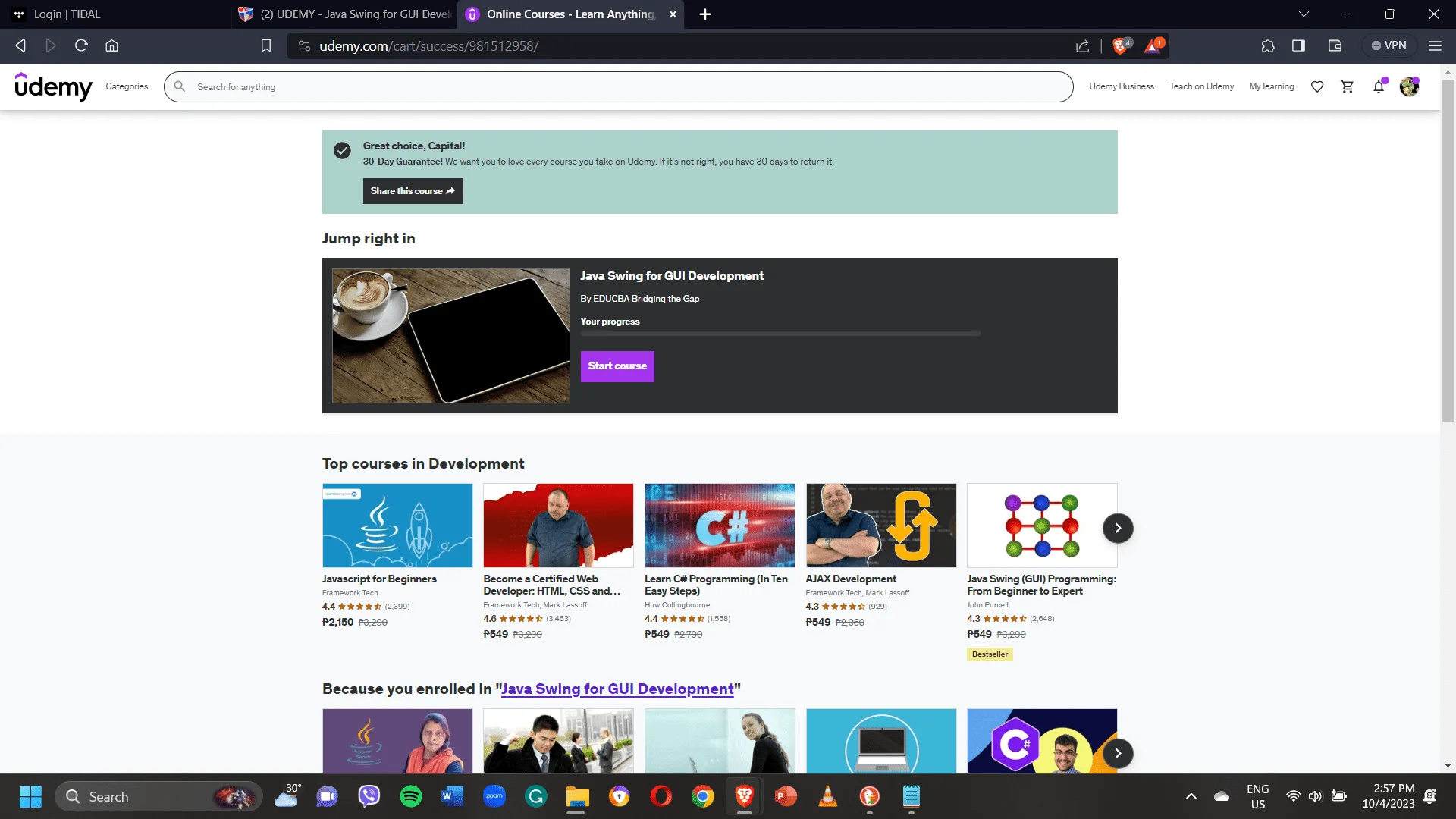Viewport: 1456px width, 819px height.
Task: Open the Java Swing for GUI Development course title
Action: [x=672, y=276]
